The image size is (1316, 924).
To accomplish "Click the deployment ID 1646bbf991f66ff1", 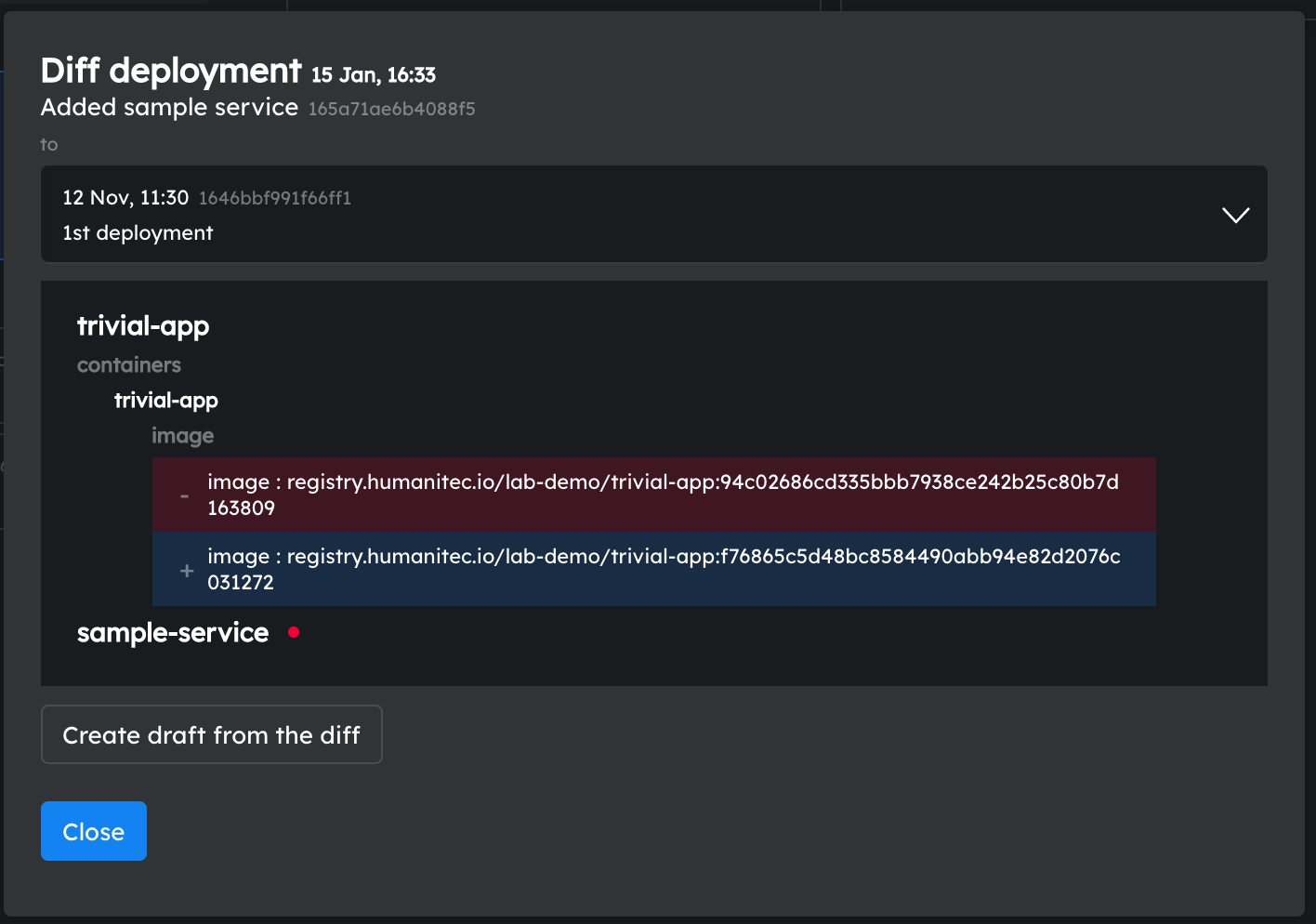I will pos(275,198).
